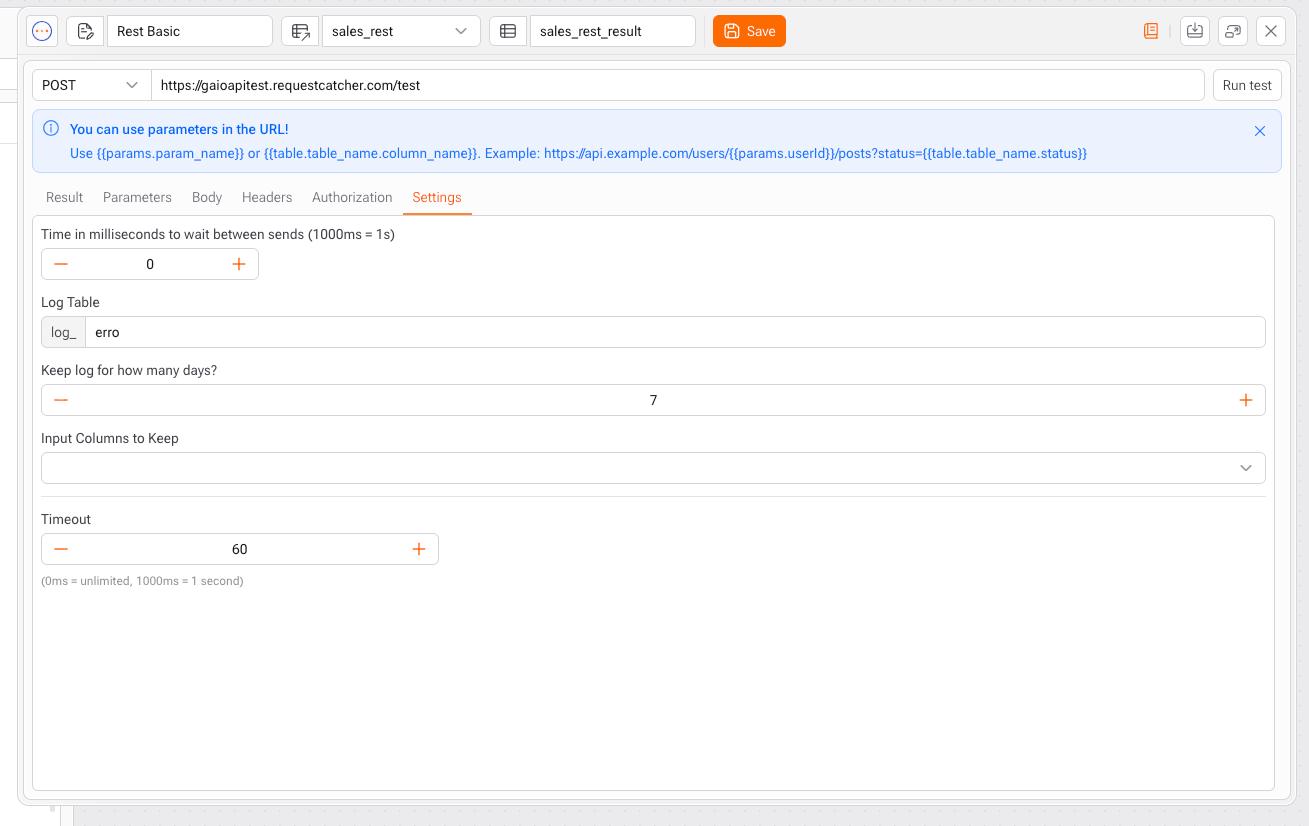Click the result table icon
This screenshot has width=1309, height=826.
[508, 31]
